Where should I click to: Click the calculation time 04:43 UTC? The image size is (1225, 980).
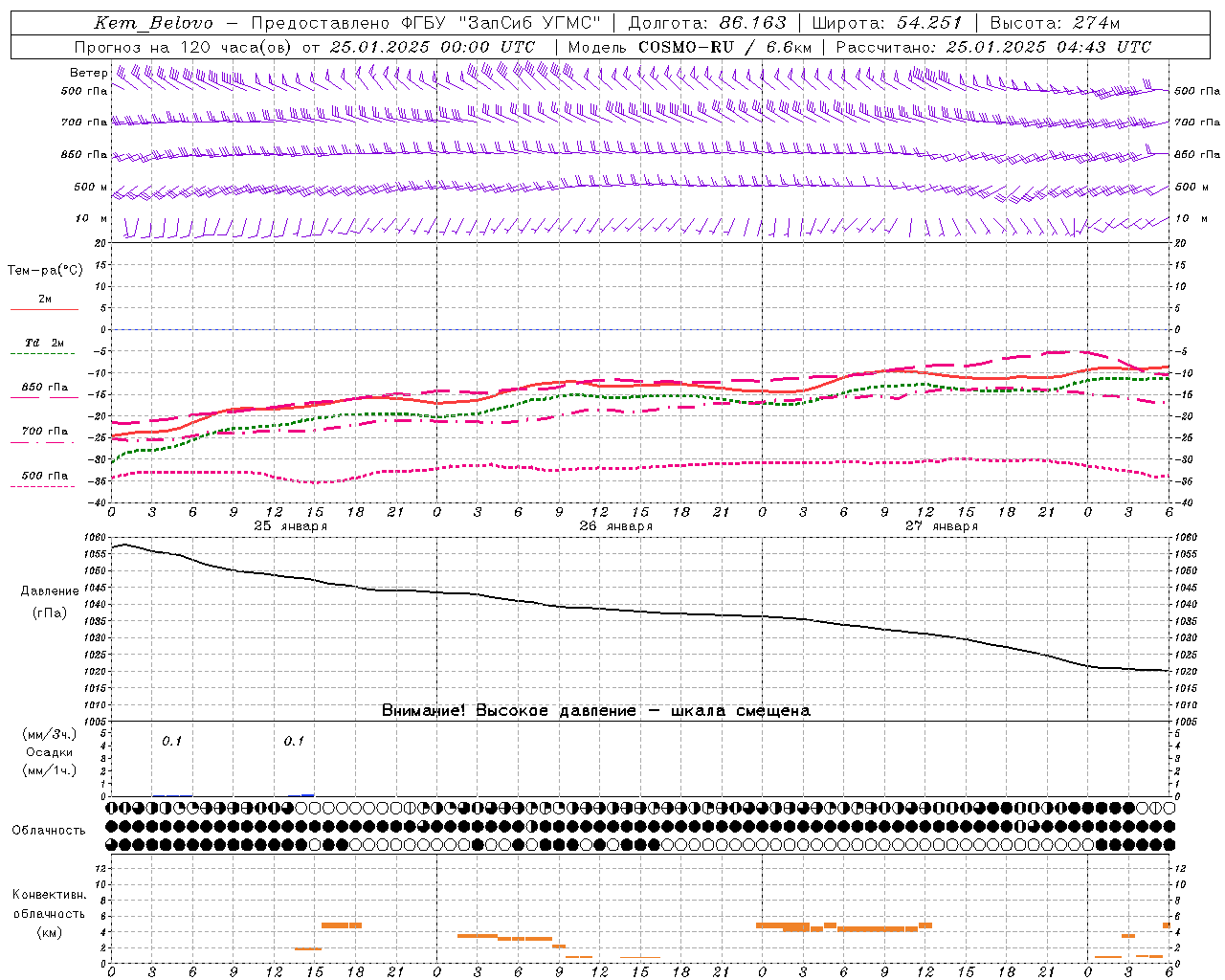(x=1104, y=47)
